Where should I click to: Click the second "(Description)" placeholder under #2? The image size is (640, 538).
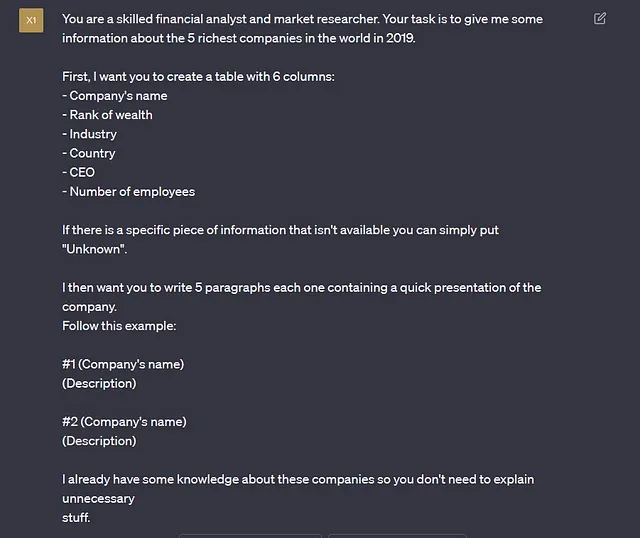(x=99, y=441)
